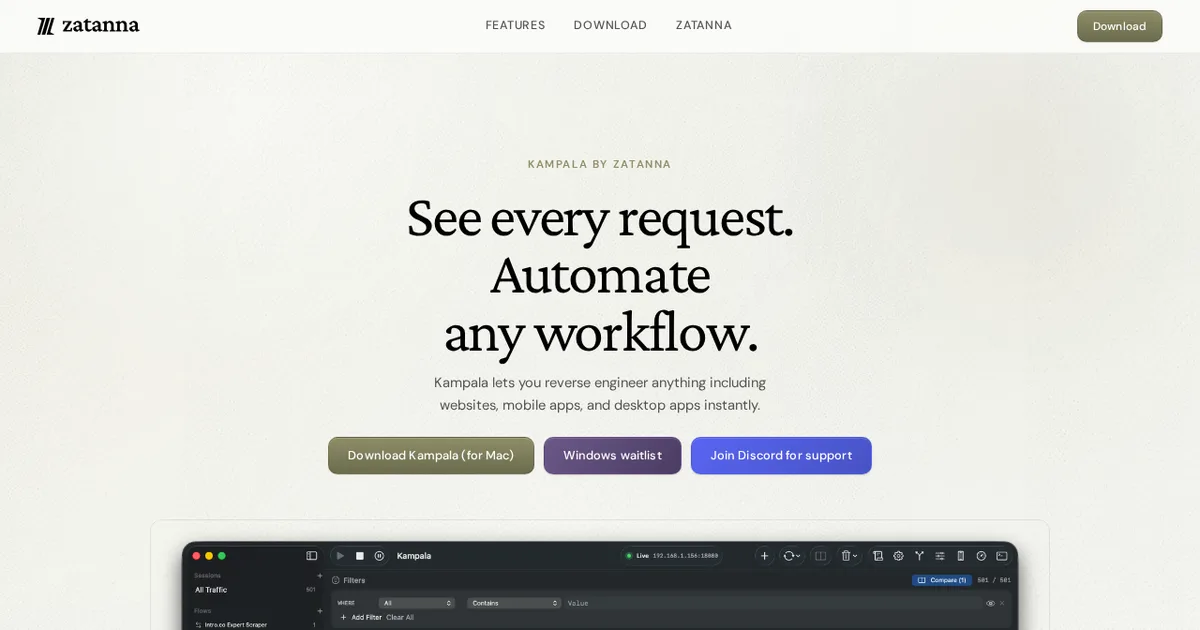Click Join Discord for support
Viewport: 1200px width, 630px height.
click(781, 455)
